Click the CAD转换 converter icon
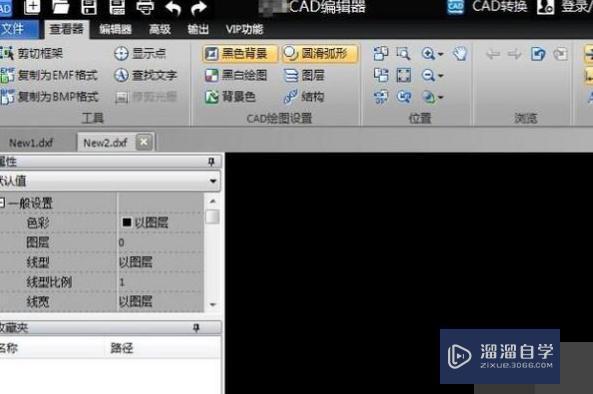Viewport: 593px width, 394px height. [x=455, y=6]
